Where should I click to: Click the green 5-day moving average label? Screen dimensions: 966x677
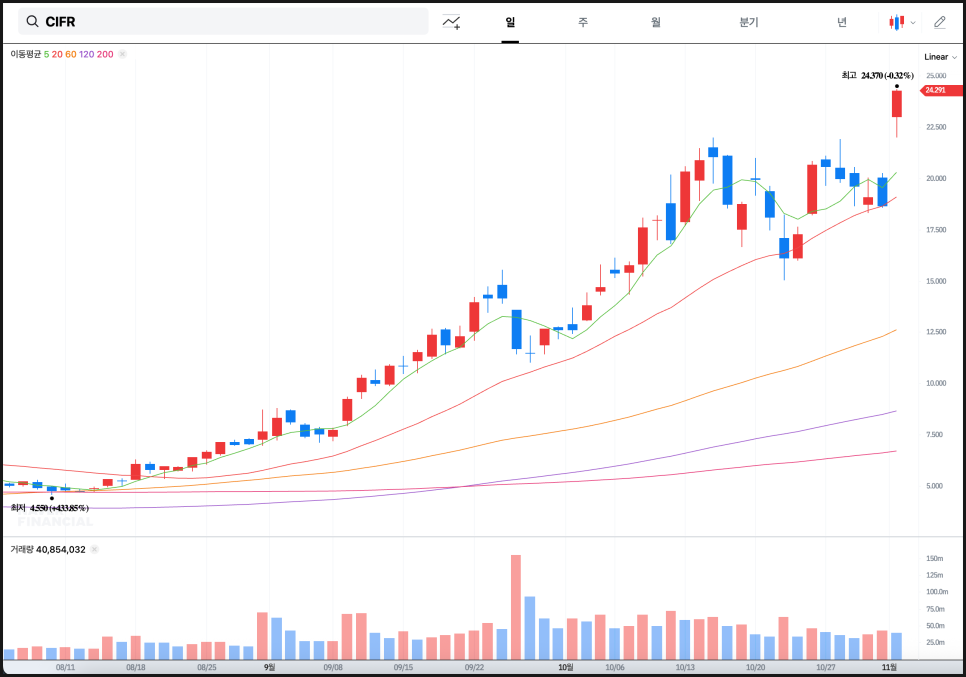point(46,54)
